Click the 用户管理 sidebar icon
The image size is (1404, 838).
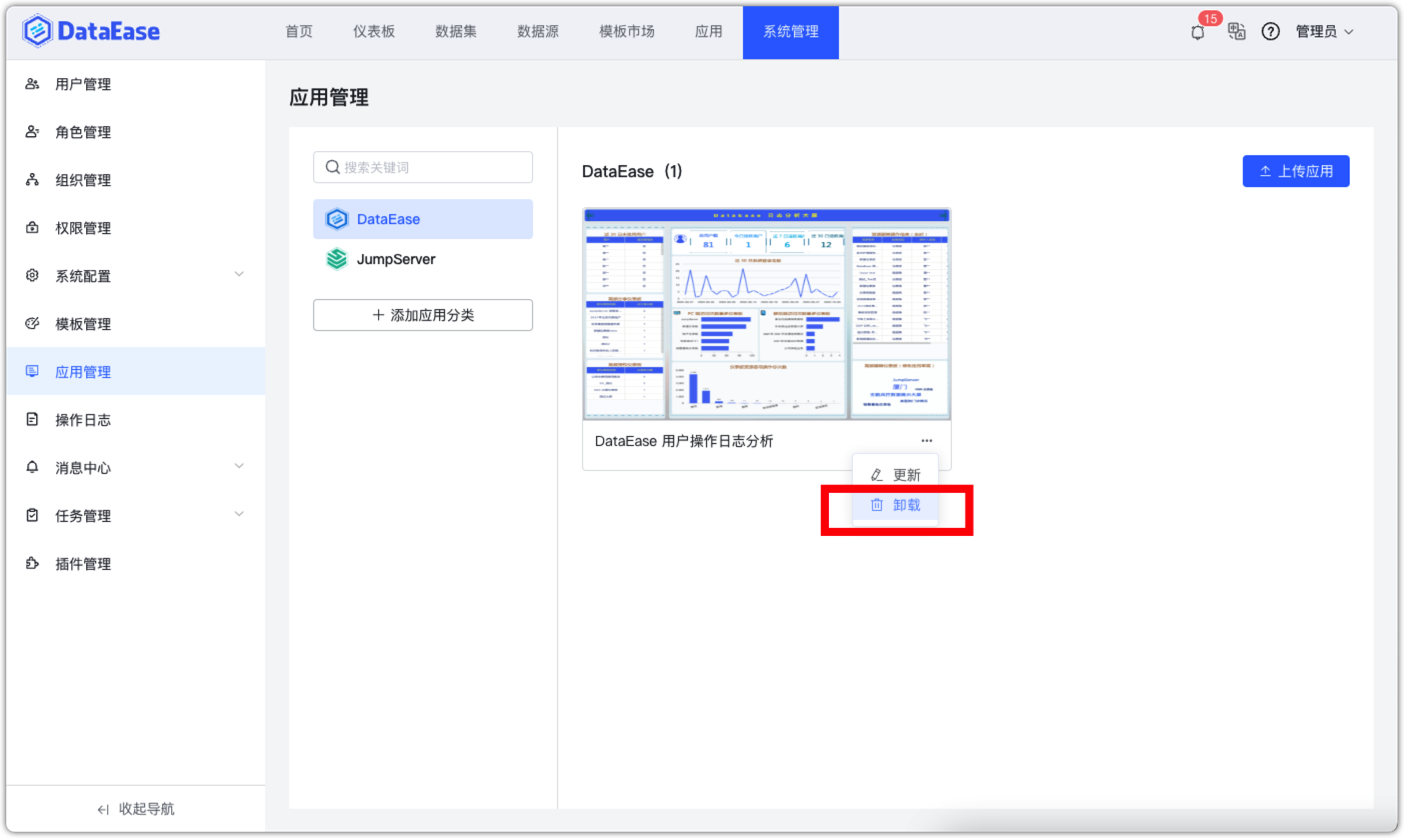[x=32, y=84]
